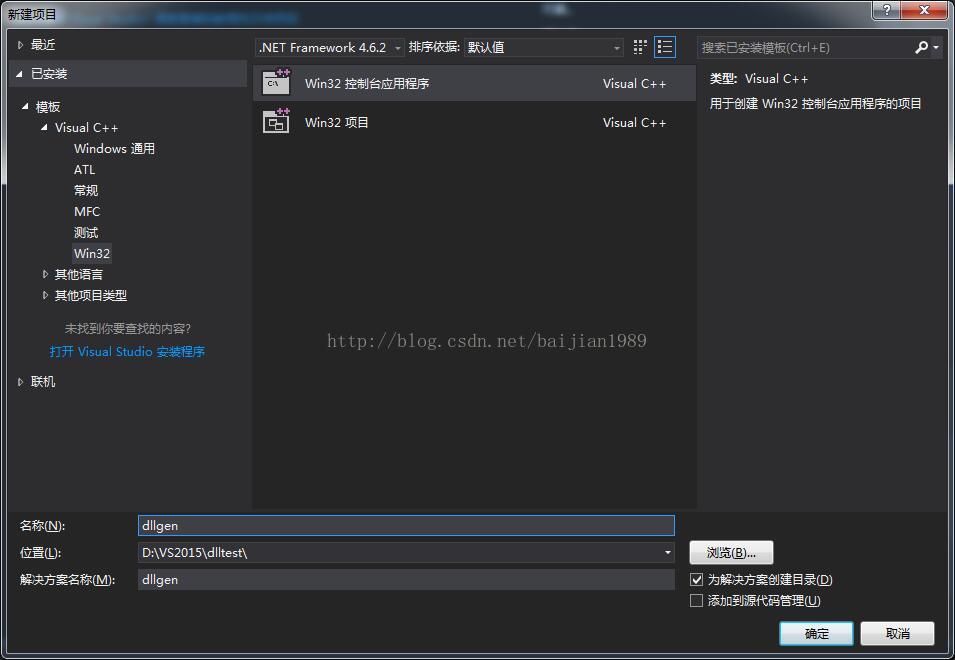Expand the 其他语言 node

coord(45,275)
